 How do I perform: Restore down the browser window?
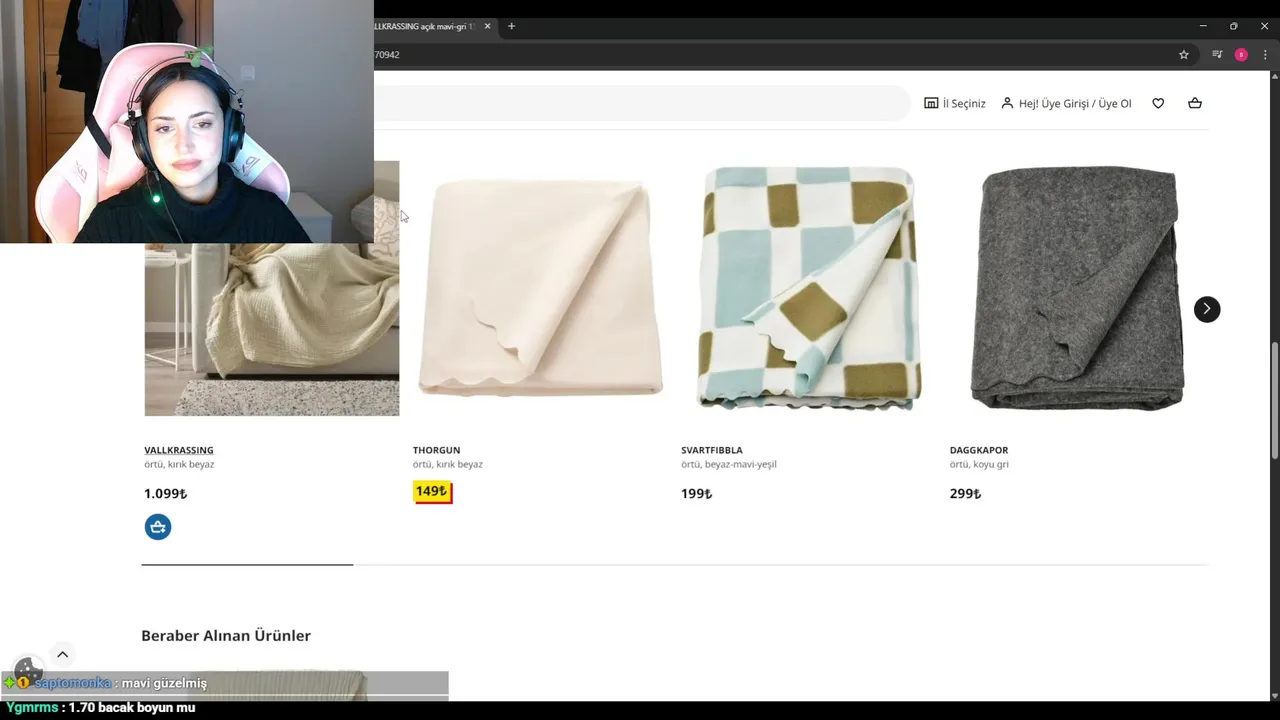(1233, 26)
